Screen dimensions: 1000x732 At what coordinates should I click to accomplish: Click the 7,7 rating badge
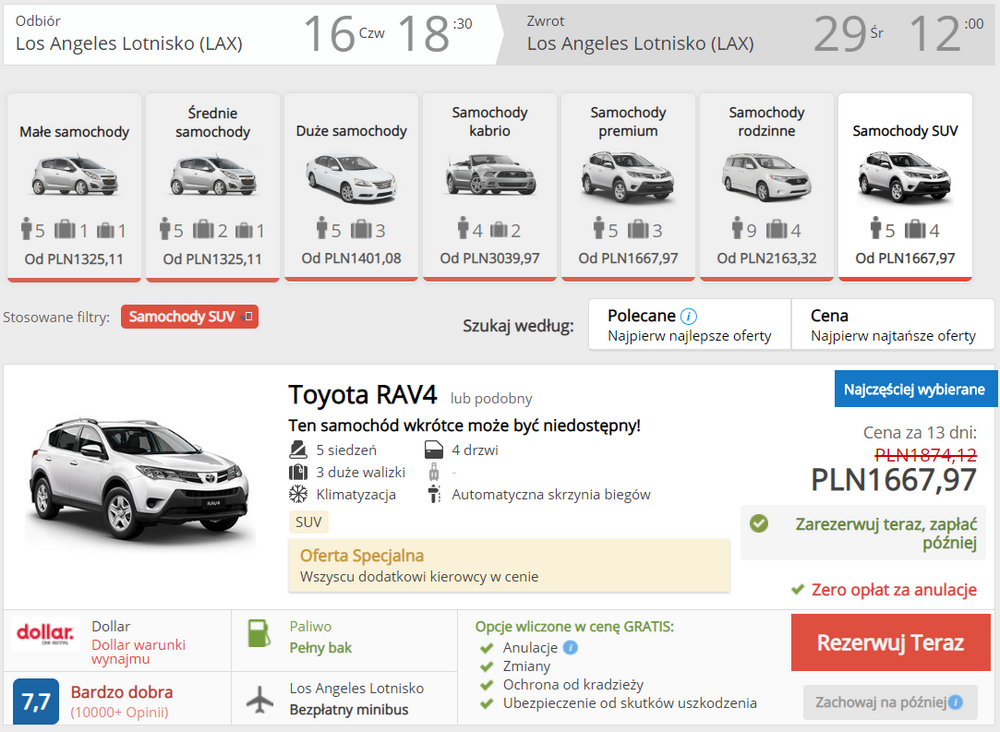[36, 701]
